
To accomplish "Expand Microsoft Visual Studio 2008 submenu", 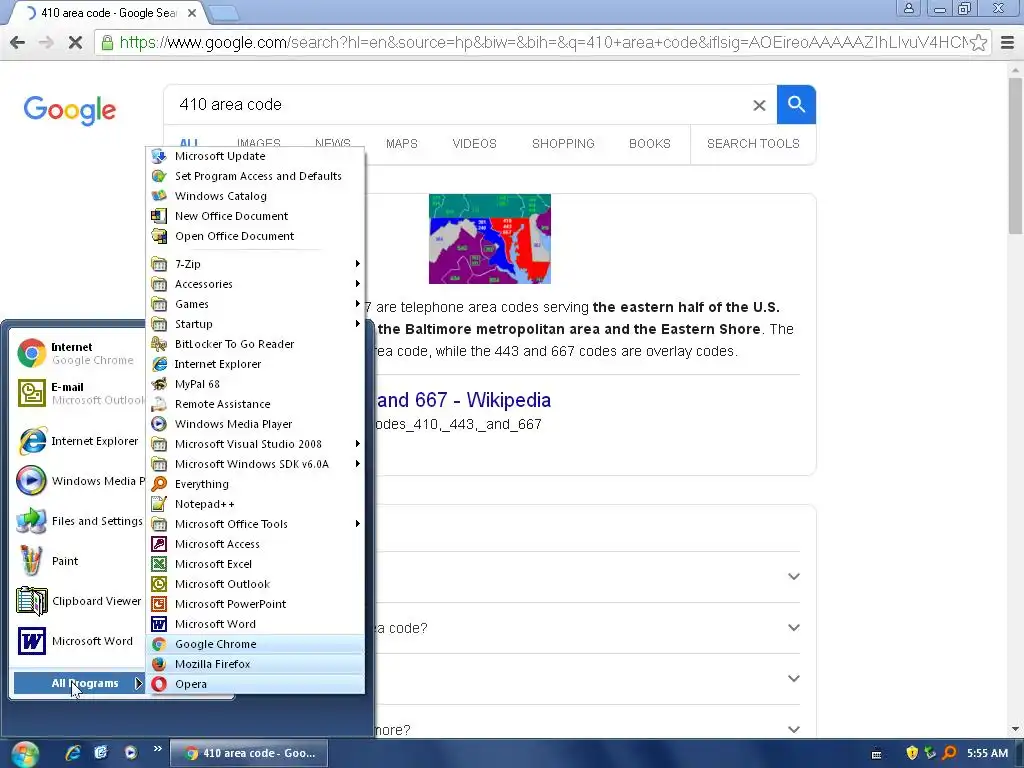I will 255,444.
